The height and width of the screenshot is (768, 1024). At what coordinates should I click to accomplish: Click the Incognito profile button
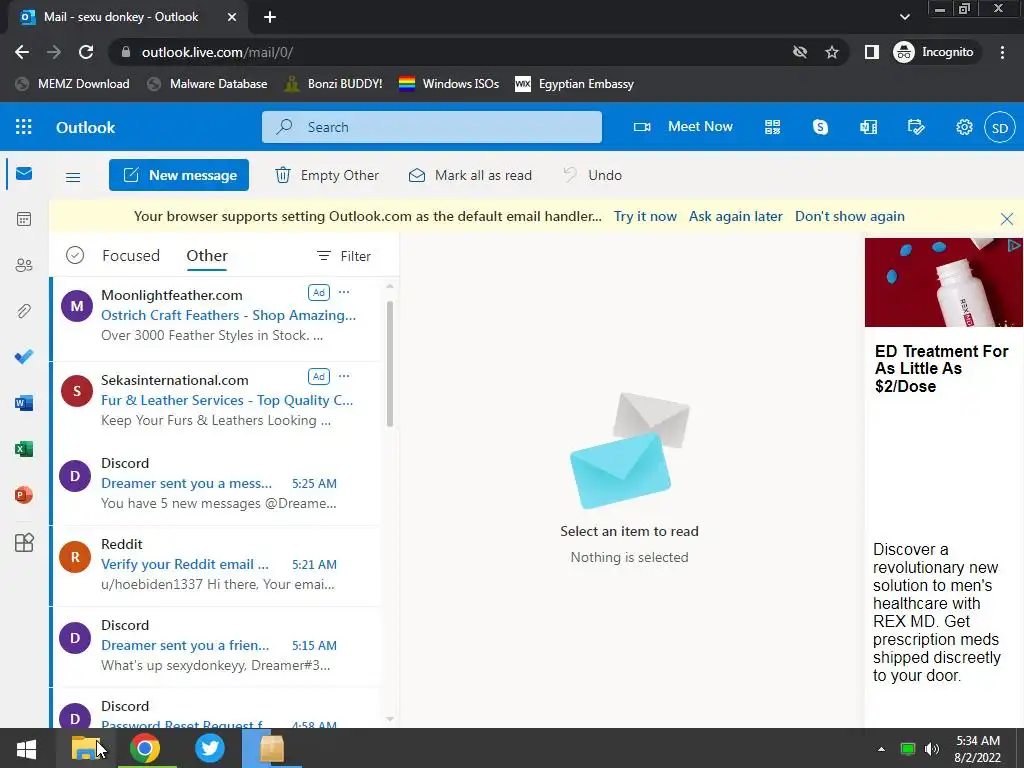934,52
